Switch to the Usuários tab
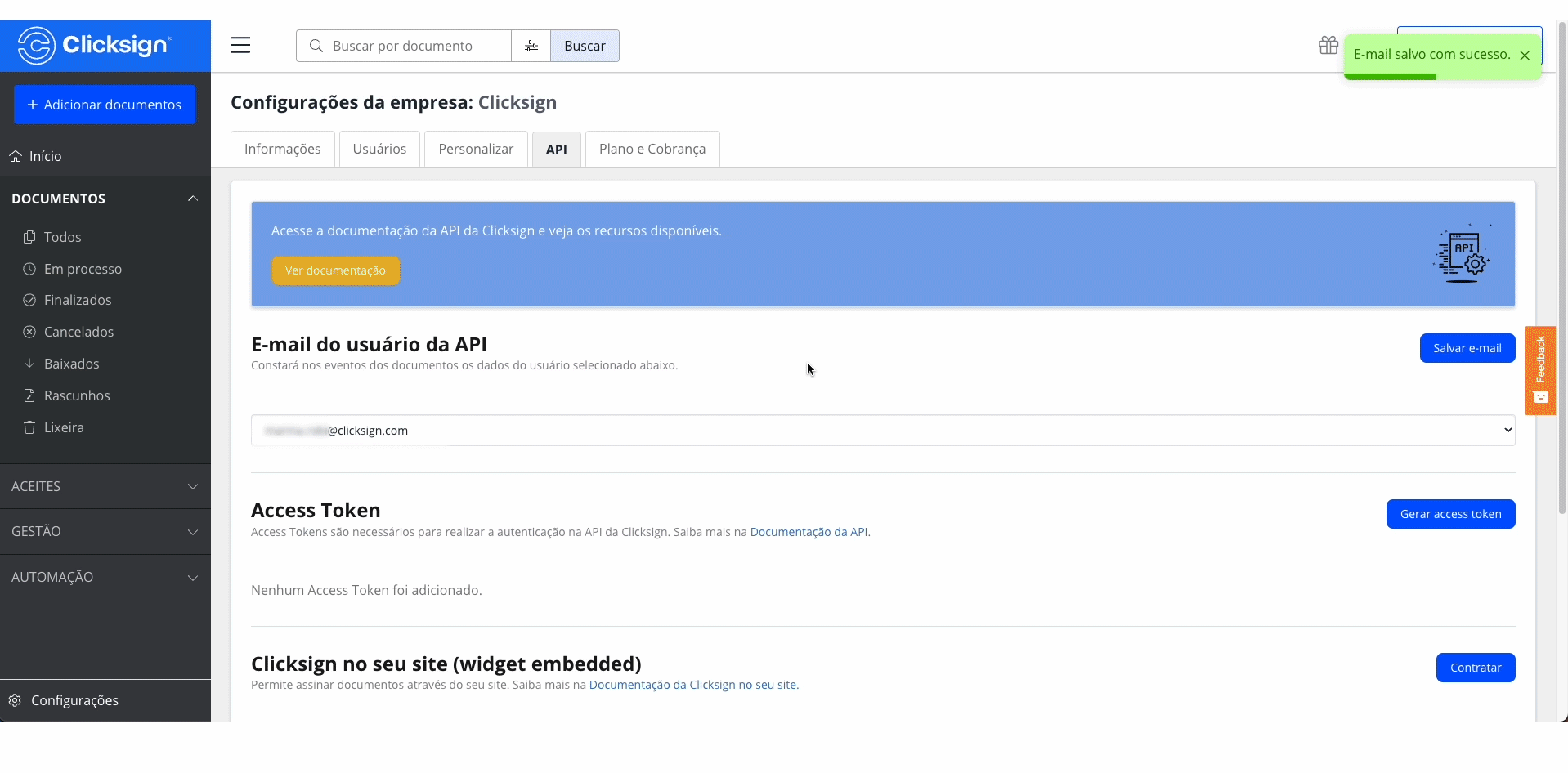 pos(379,149)
